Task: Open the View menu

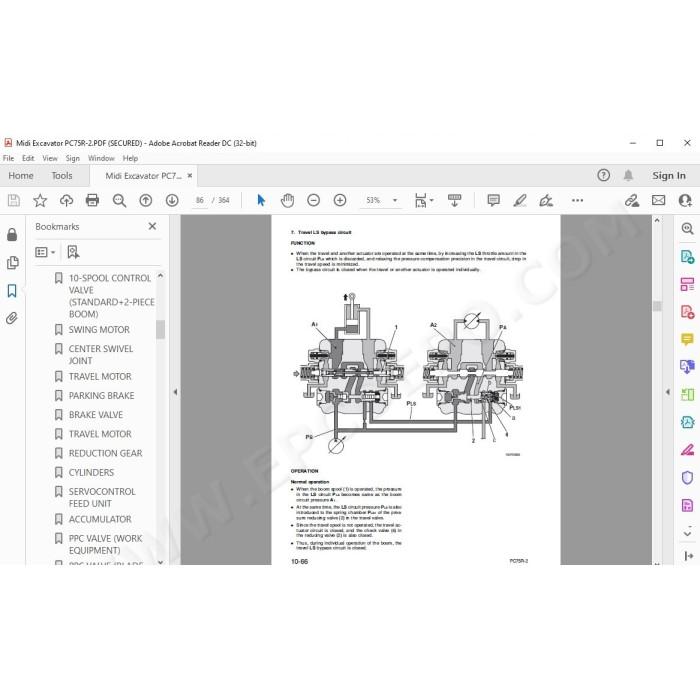Action: 50,158
